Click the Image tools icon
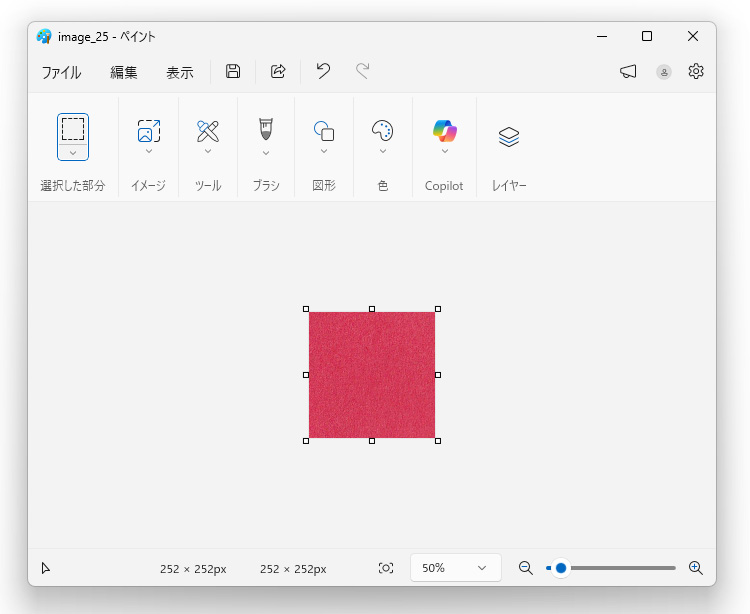This screenshot has height=614, width=750. pos(148,130)
